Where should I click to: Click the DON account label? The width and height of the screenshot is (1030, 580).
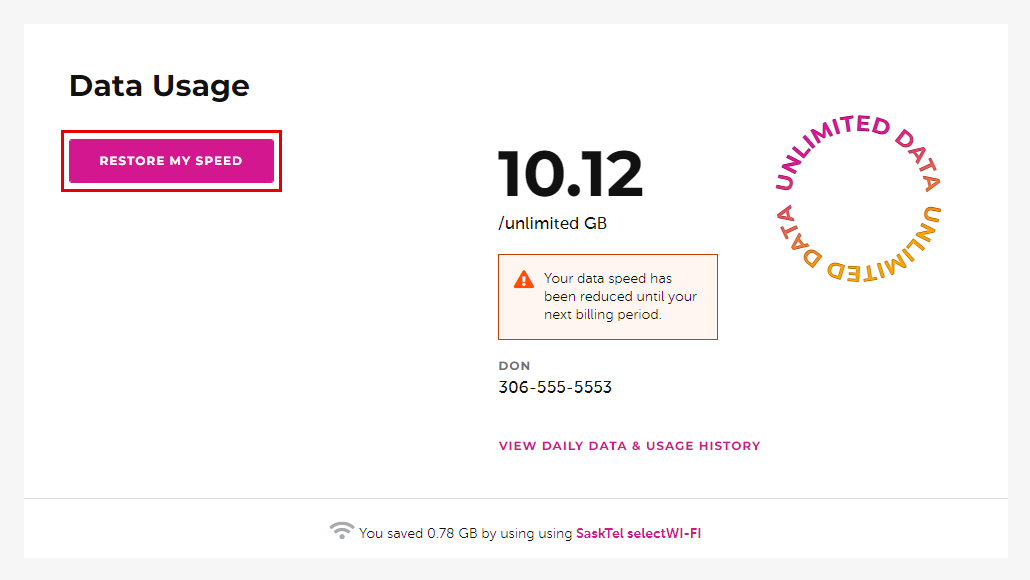pos(514,365)
